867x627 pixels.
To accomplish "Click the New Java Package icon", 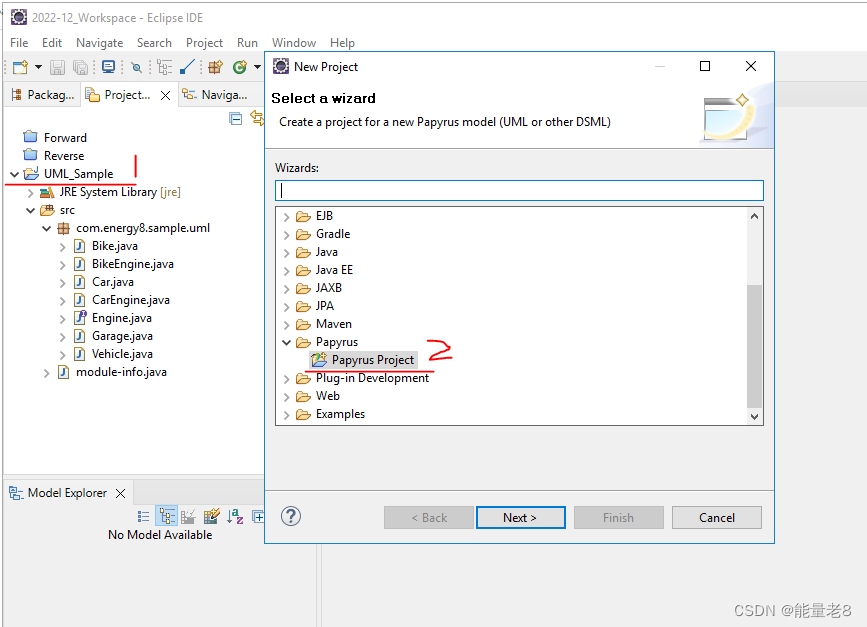I will (216, 67).
